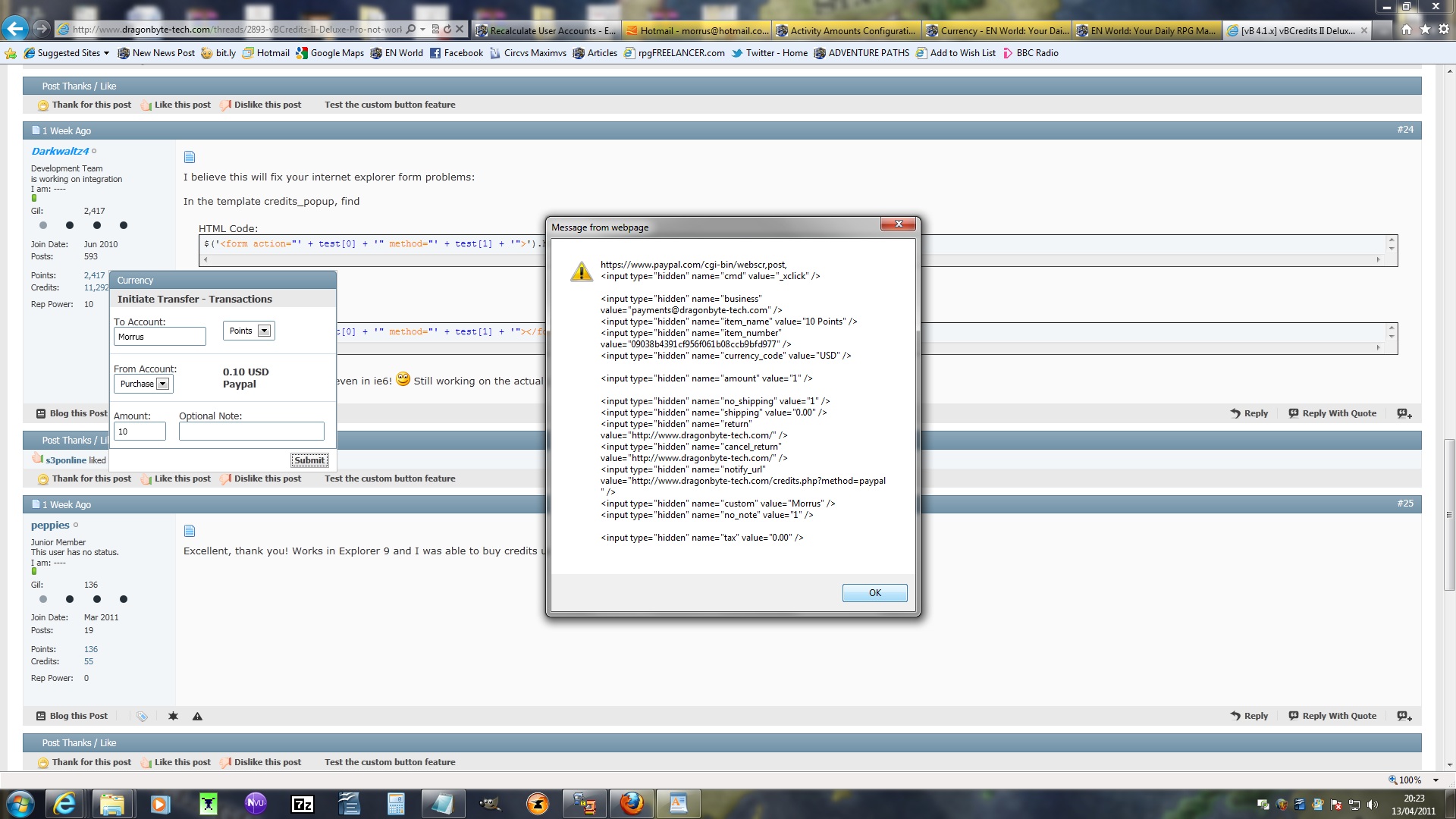
Task: Click the Windows Start orb
Action: click(x=20, y=804)
